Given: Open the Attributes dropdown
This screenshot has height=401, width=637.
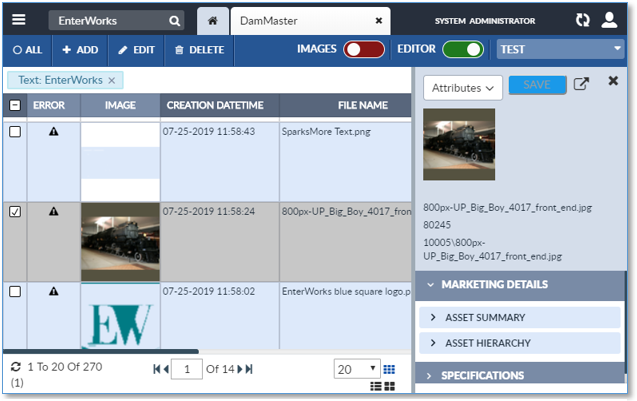Looking at the screenshot, I should click(x=463, y=88).
